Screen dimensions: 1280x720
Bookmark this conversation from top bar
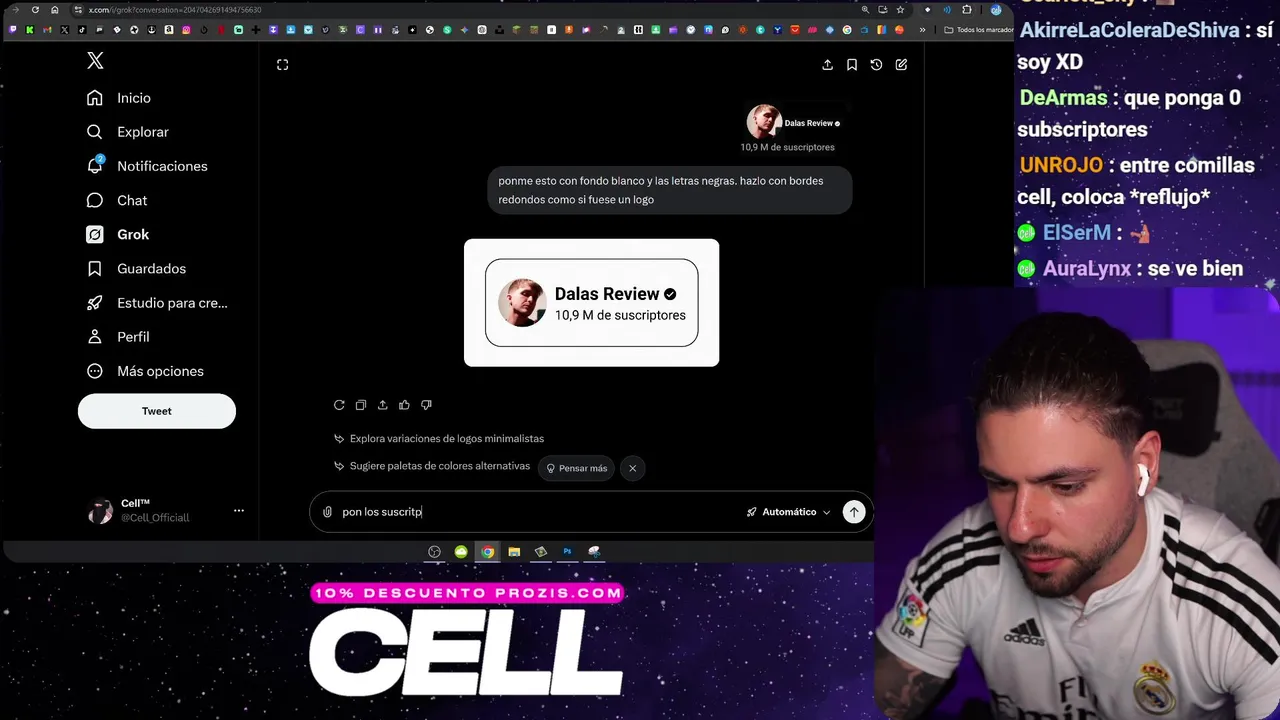point(852,65)
